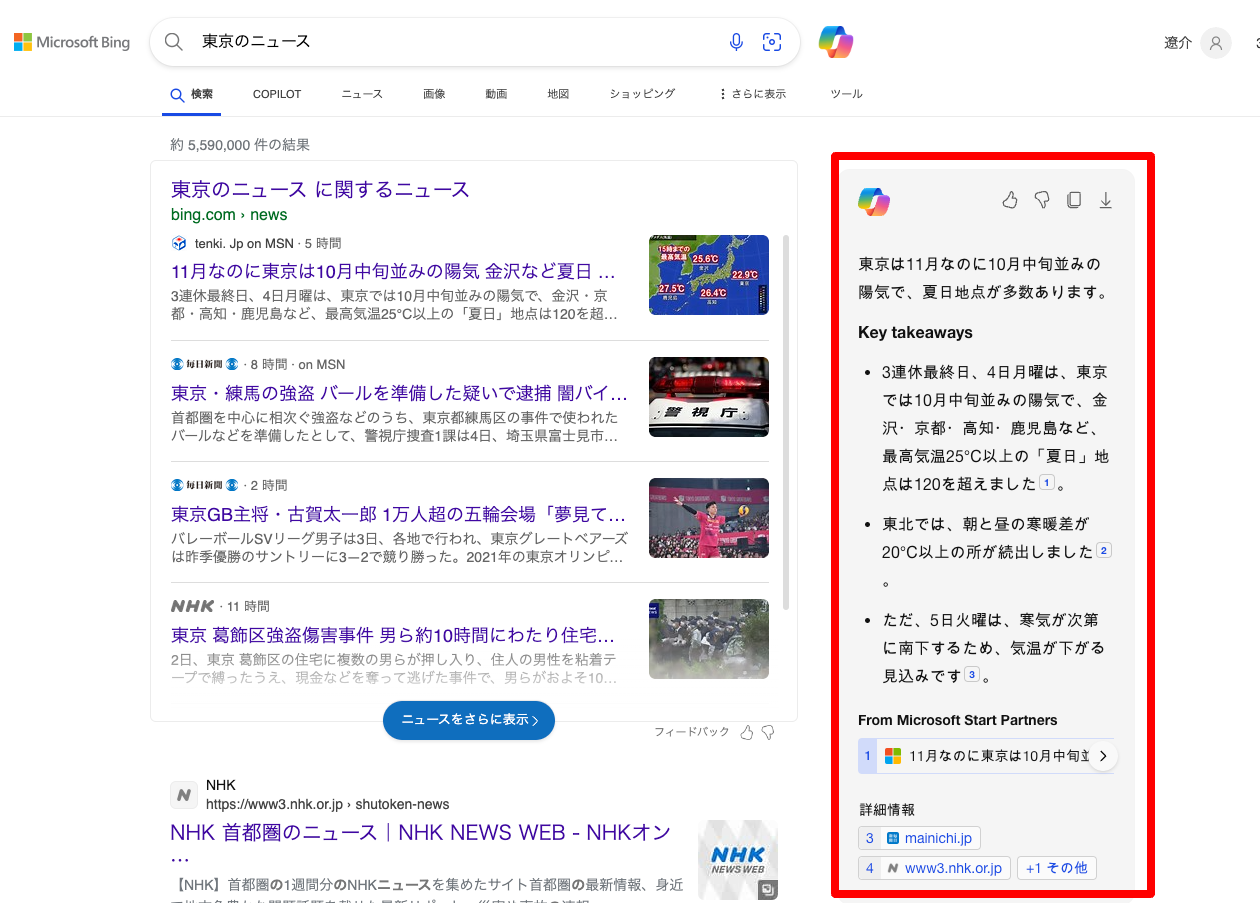The width and height of the screenshot is (1260, 903).
Task: Download the Copilot answer
Action: tap(1106, 200)
